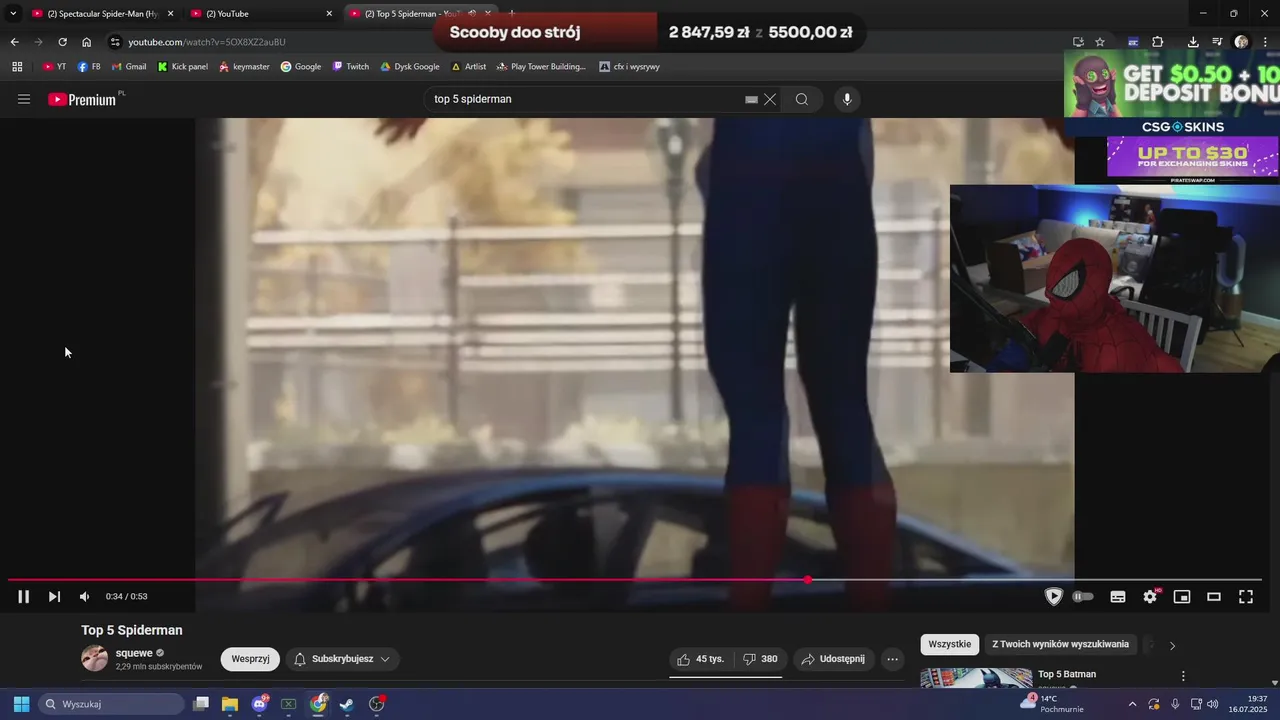Image resolution: width=1280 pixels, height=720 pixels.
Task: Open the squewe channel name link
Action: (134, 653)
